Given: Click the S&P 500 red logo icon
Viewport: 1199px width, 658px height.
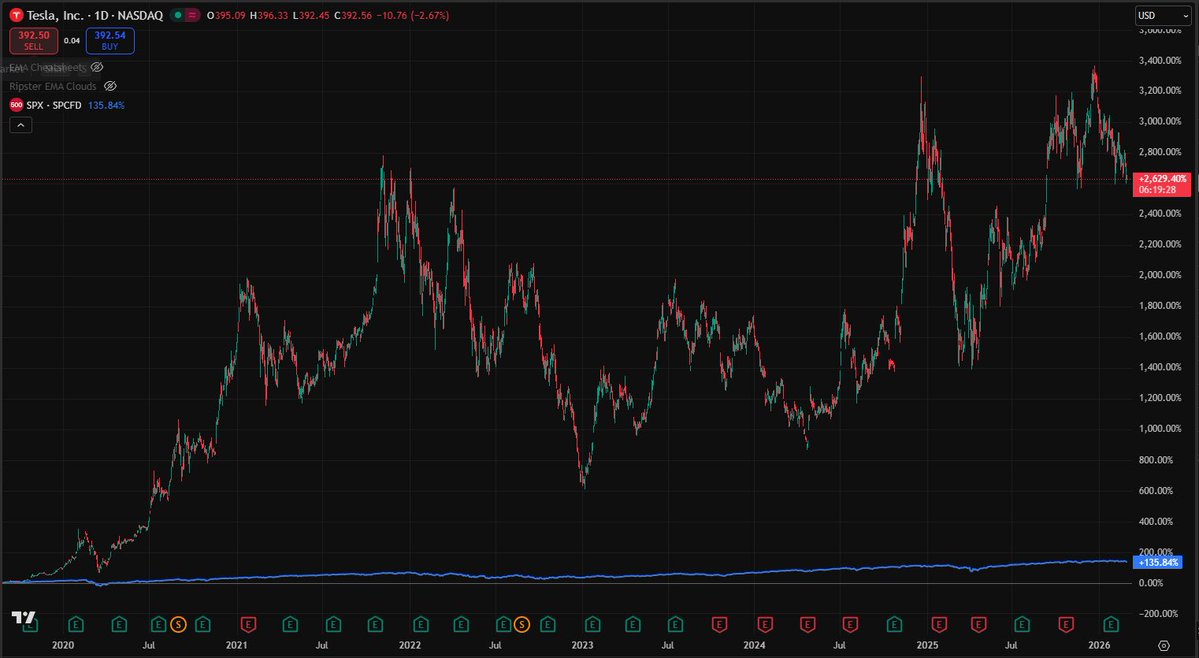Looking at the screenshot, I should 16,105.
